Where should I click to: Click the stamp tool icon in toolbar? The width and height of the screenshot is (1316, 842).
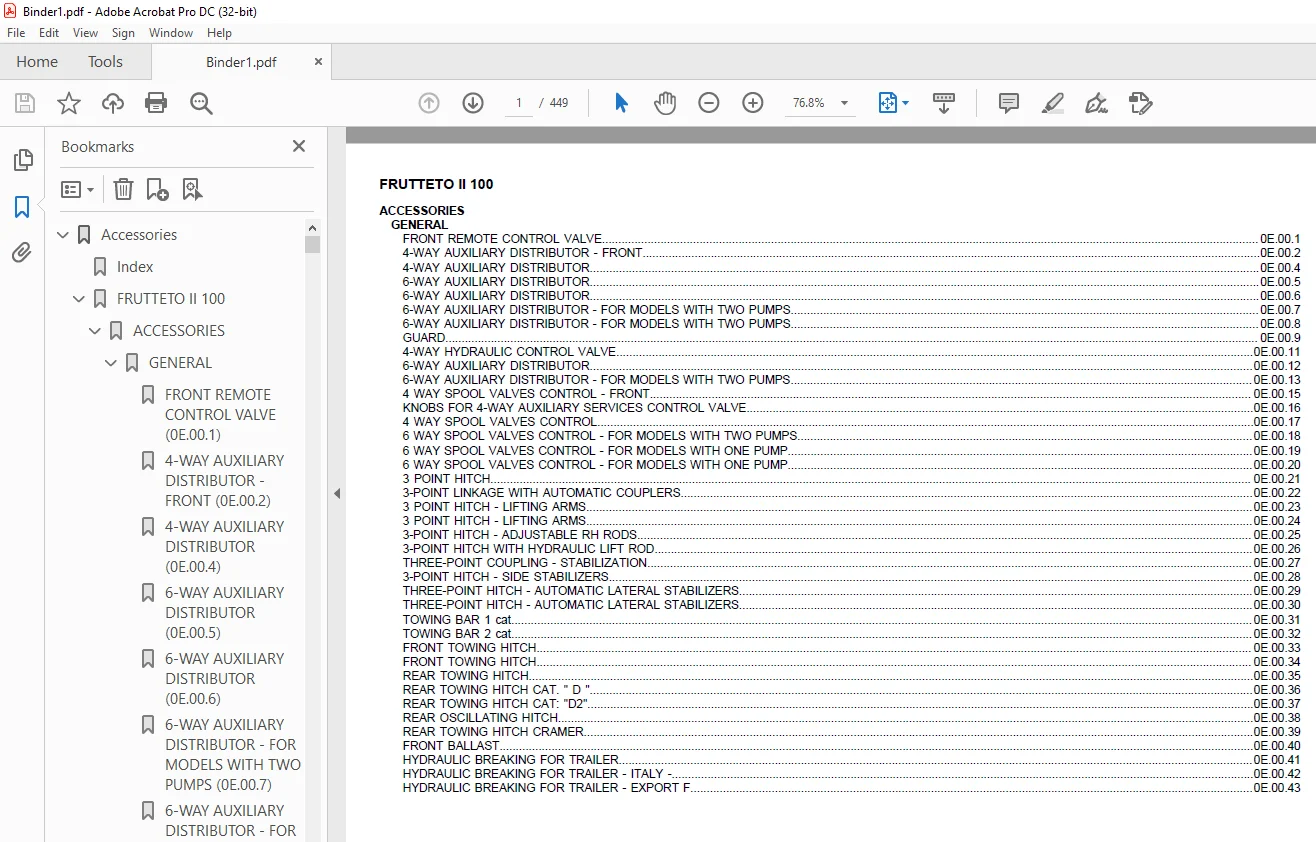click(x=1140, y=103)
